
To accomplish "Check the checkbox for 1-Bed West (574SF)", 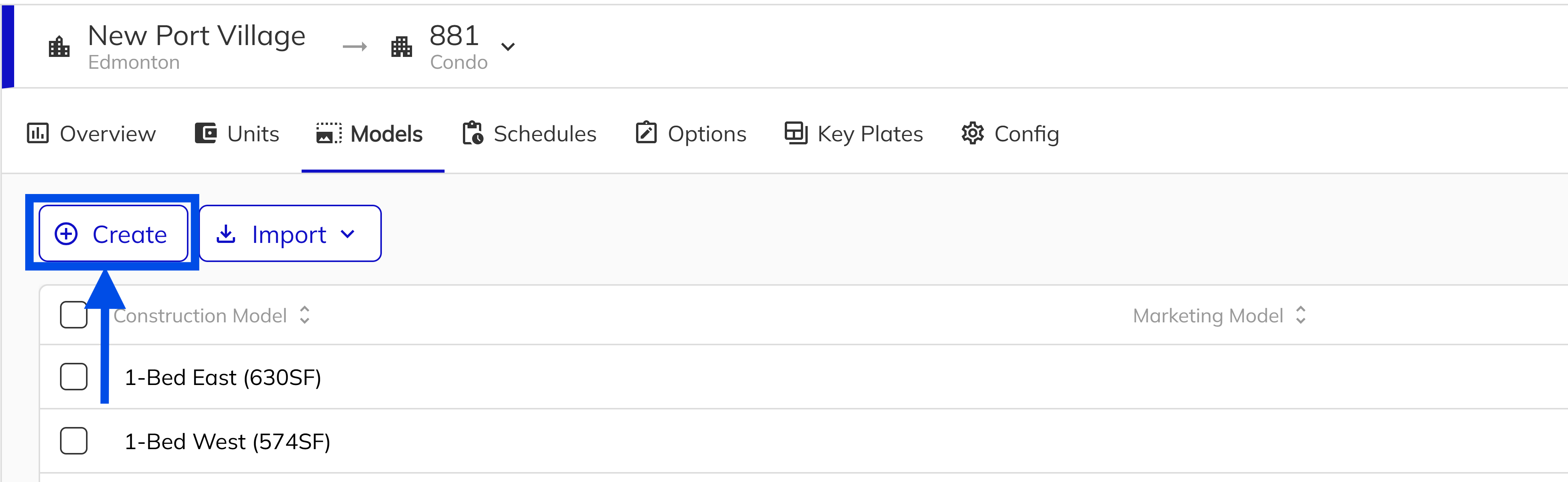I will point(74,442).
